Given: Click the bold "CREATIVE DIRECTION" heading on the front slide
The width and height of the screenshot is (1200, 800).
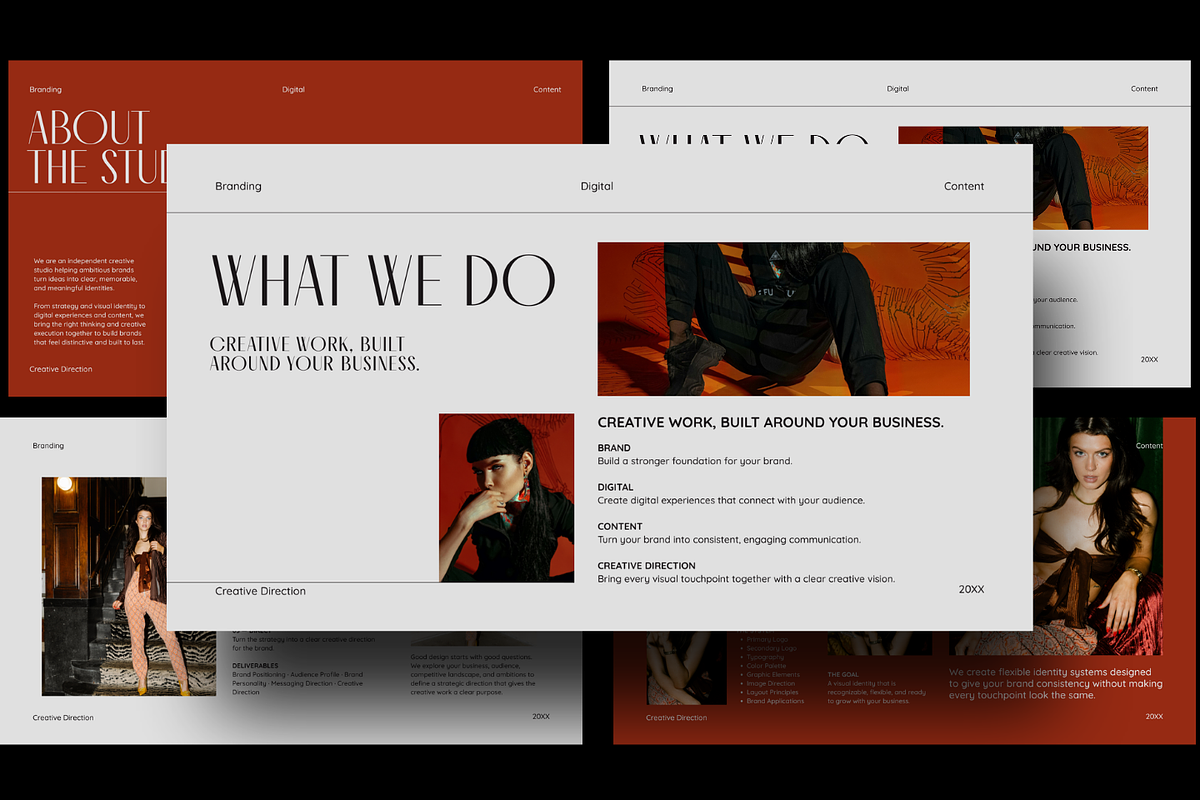Looking at the screenshot, I should 646,566.
